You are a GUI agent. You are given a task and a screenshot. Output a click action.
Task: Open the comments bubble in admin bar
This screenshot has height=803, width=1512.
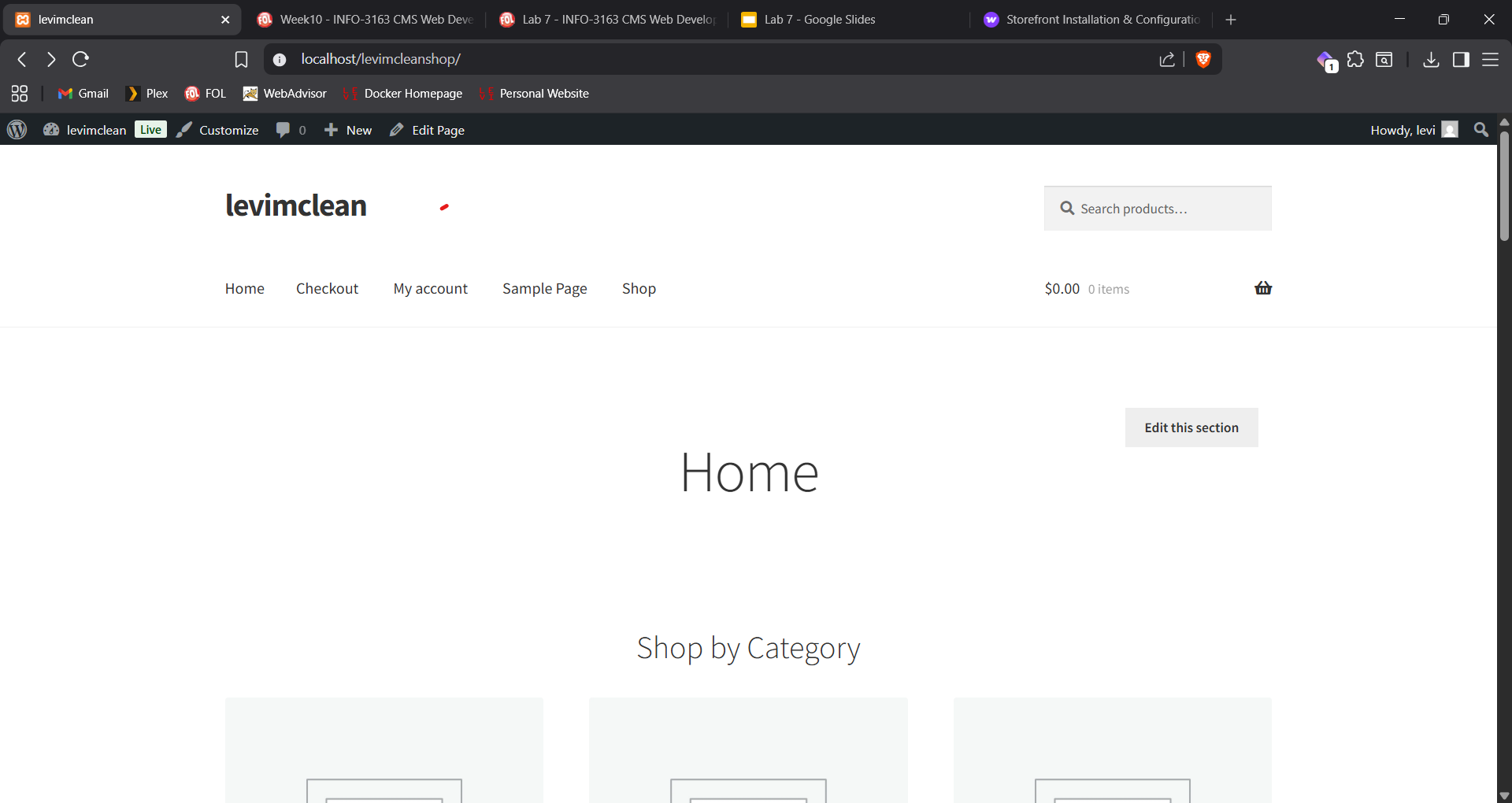[290, 130]
